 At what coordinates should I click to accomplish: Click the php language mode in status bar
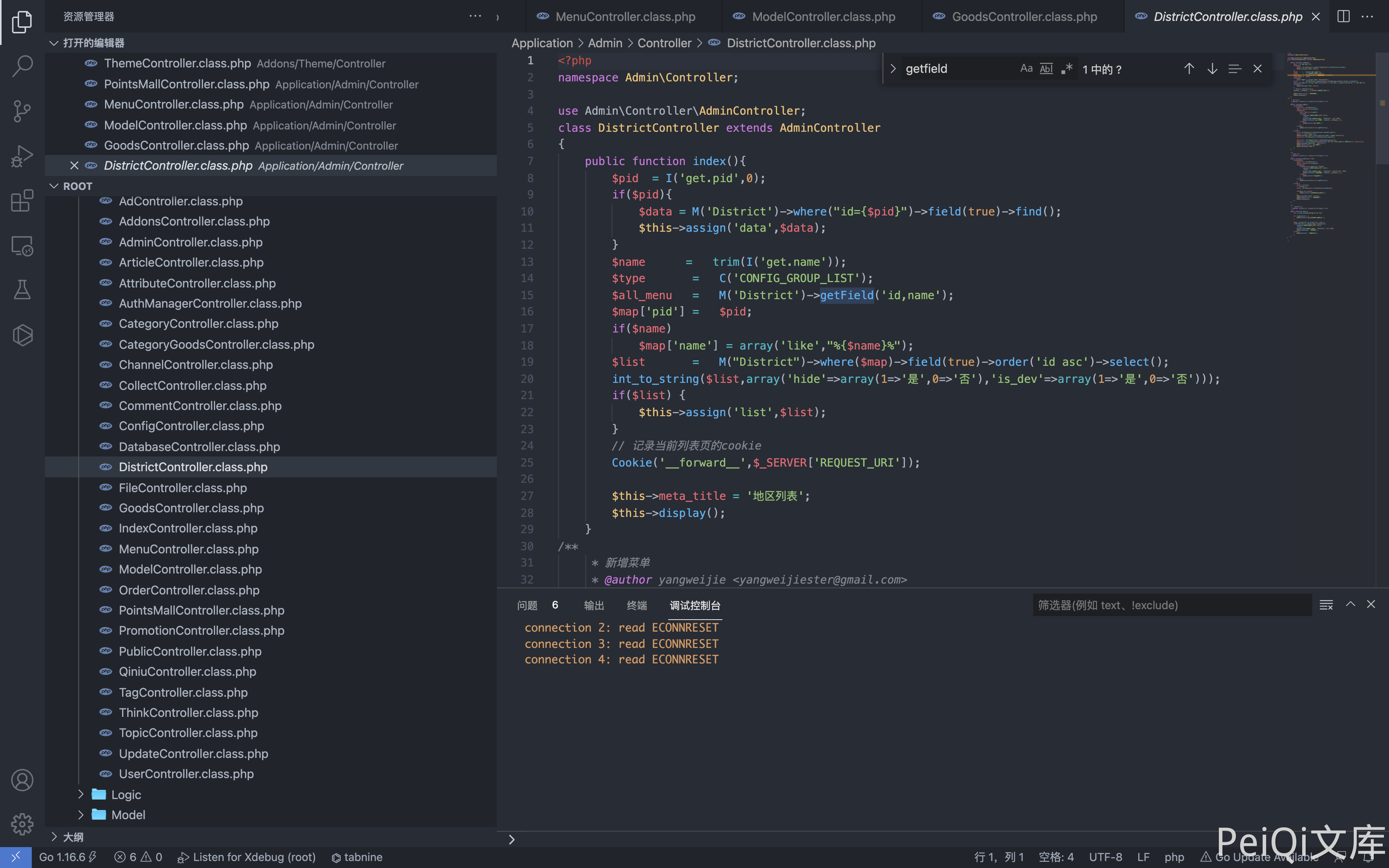click(1174, 857)
